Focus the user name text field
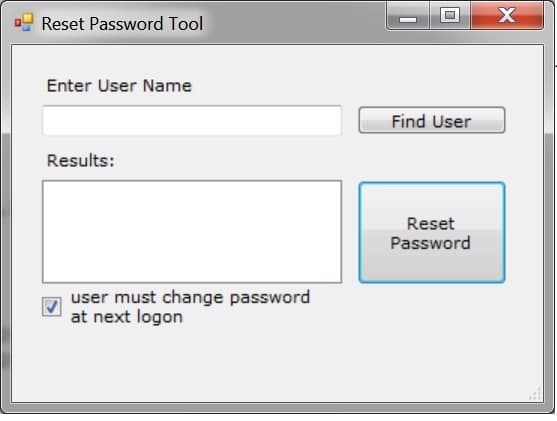The height and width of the screenshot is (421, 557). click(192, 120)
